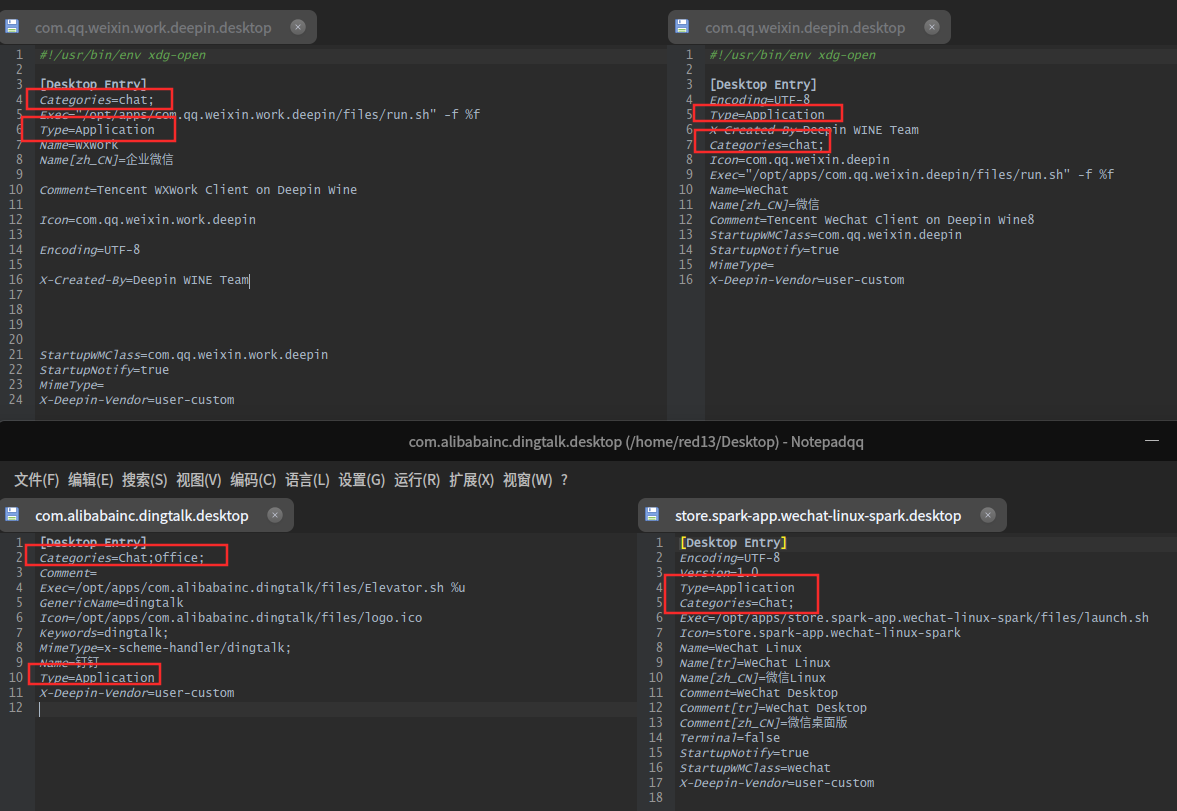
Task: Click the line 'StartupWMClass=wechat'
Action: [754, 767]
